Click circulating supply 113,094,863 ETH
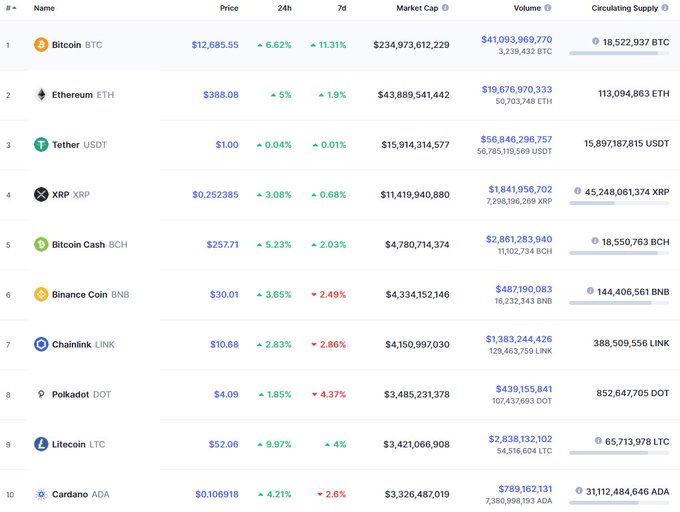The height and width of the screenshot is (512, 680). pos(634,94)
